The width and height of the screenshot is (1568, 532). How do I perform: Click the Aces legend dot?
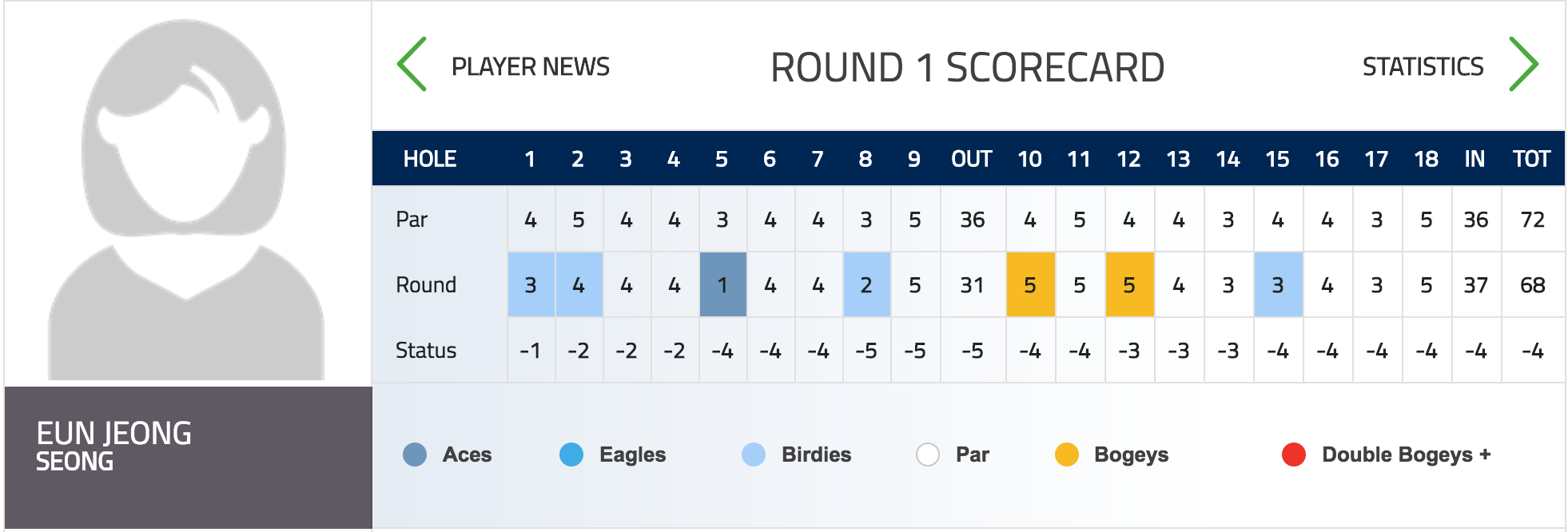[415, 455]
